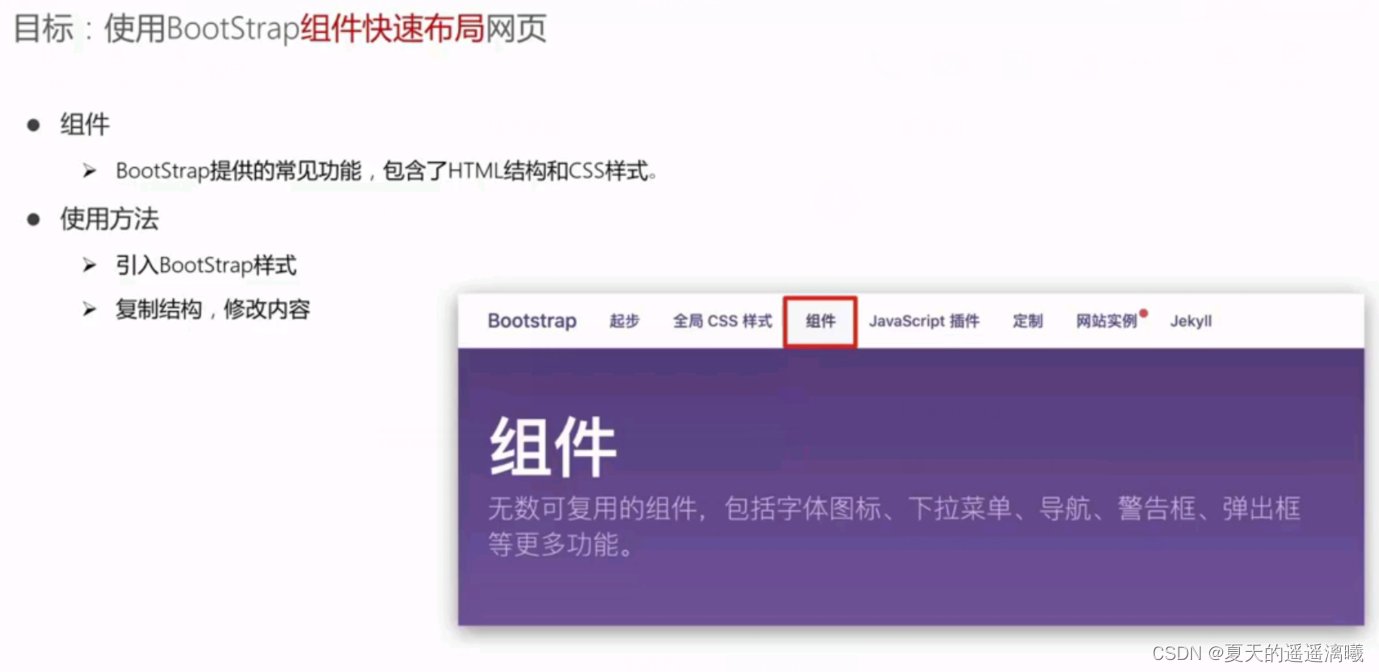Click the large 组件 heading in the banner
Screen dimensions: 1379x672
coord(553,447)
